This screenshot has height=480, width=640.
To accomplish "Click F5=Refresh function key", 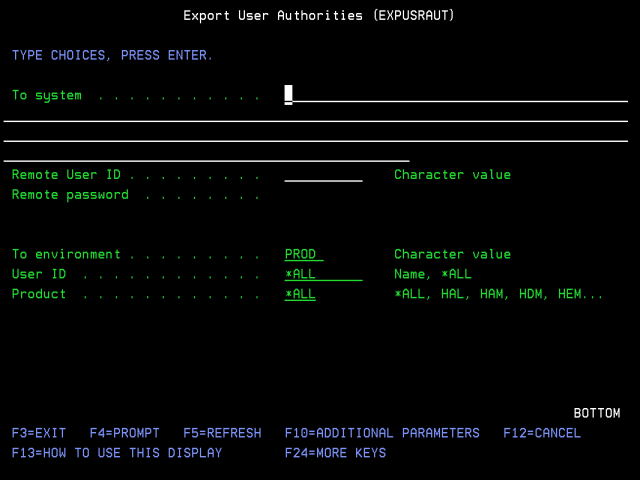I will click(x=222, y=433).
